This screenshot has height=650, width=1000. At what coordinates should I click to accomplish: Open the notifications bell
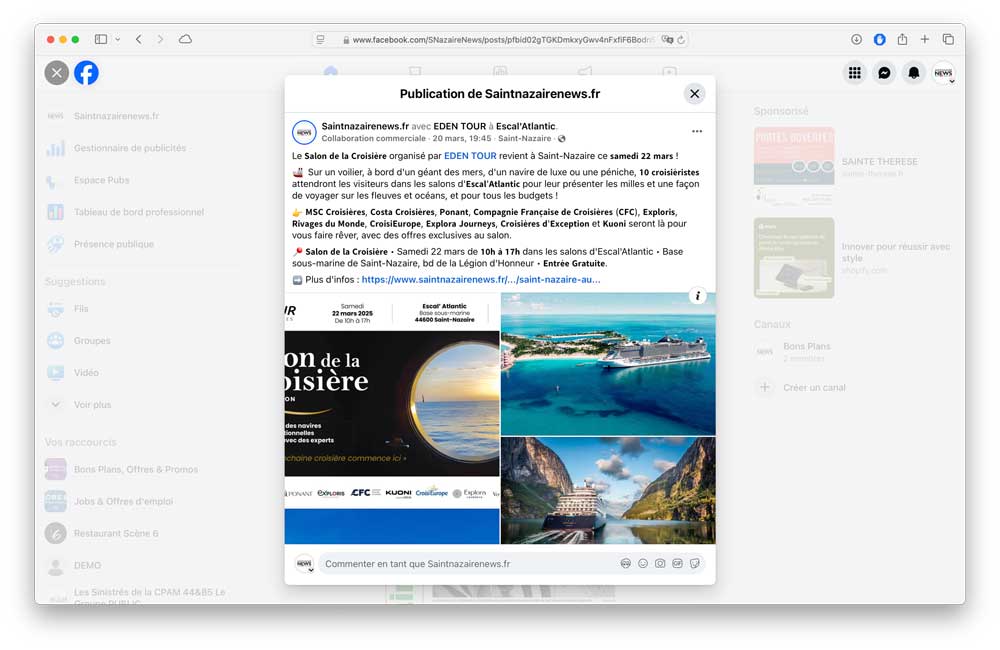pyautogui.click(x=913, y=73)
